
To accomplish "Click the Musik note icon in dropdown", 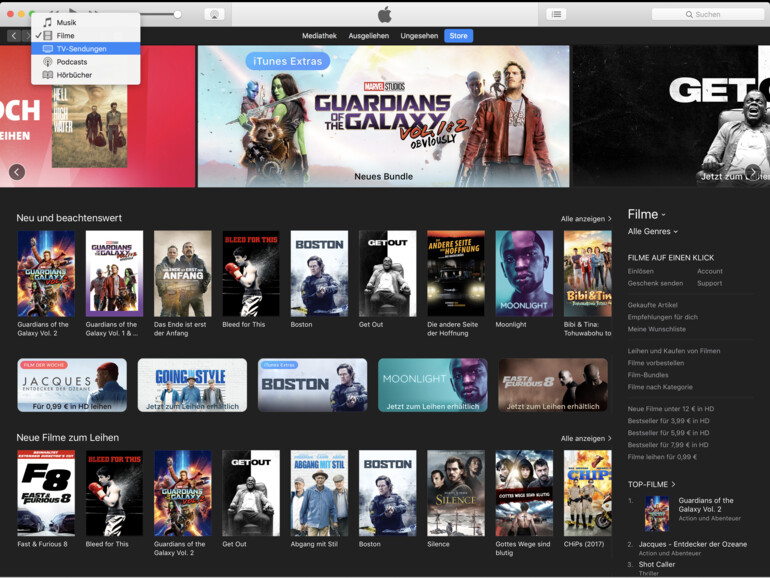I will click(47, 22).
